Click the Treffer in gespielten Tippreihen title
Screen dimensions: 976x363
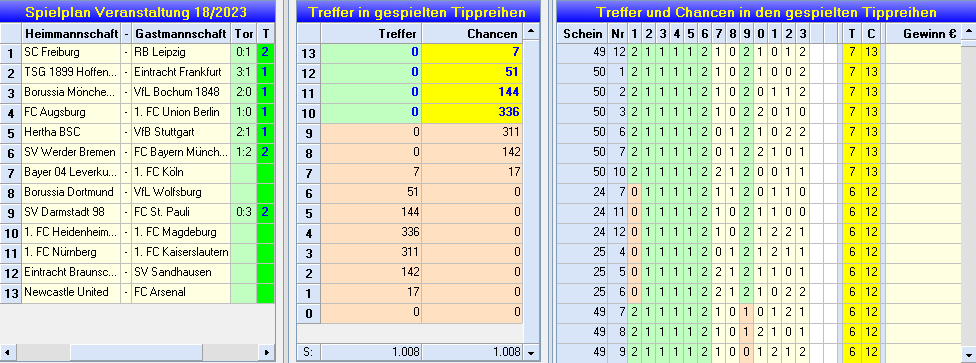417,11
